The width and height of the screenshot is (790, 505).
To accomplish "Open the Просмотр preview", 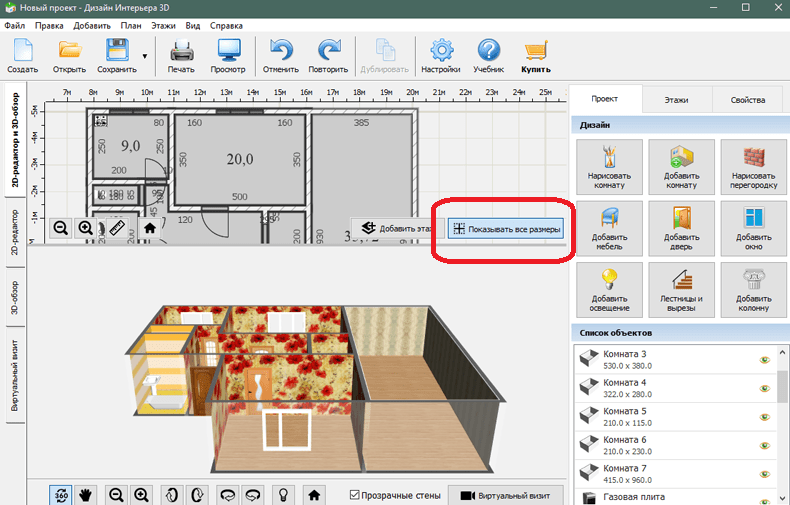I will point(228,55).
